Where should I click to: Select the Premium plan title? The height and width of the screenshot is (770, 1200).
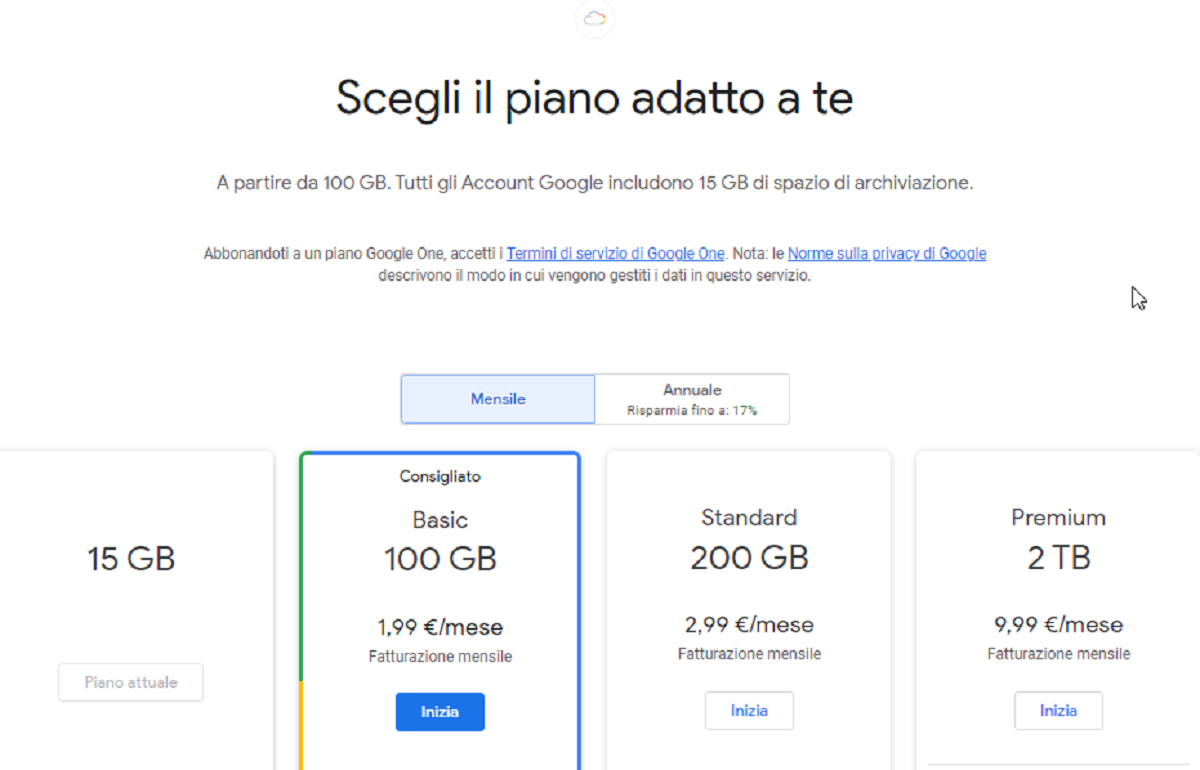[x=1058, y=517]
